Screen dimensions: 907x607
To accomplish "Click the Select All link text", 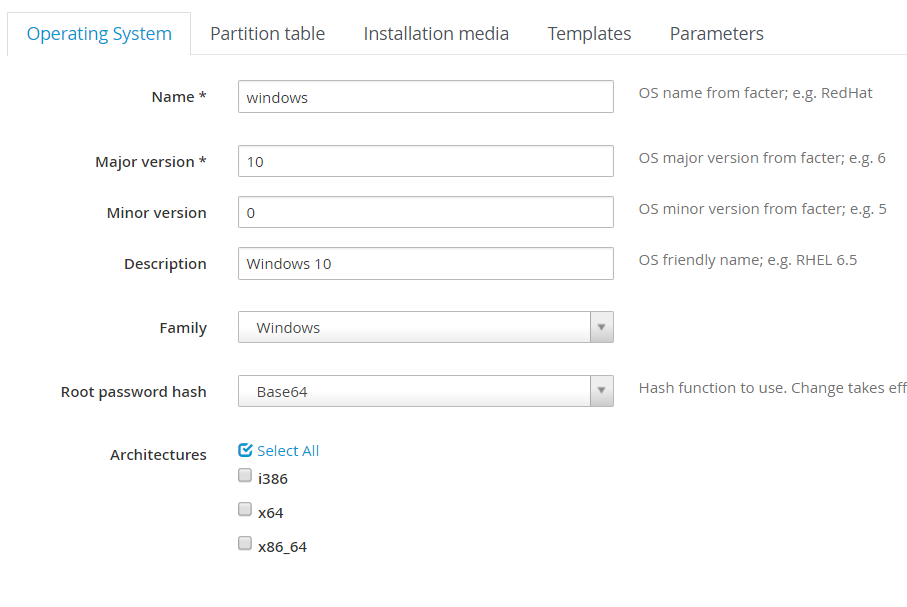I will [x=288, y=451].
